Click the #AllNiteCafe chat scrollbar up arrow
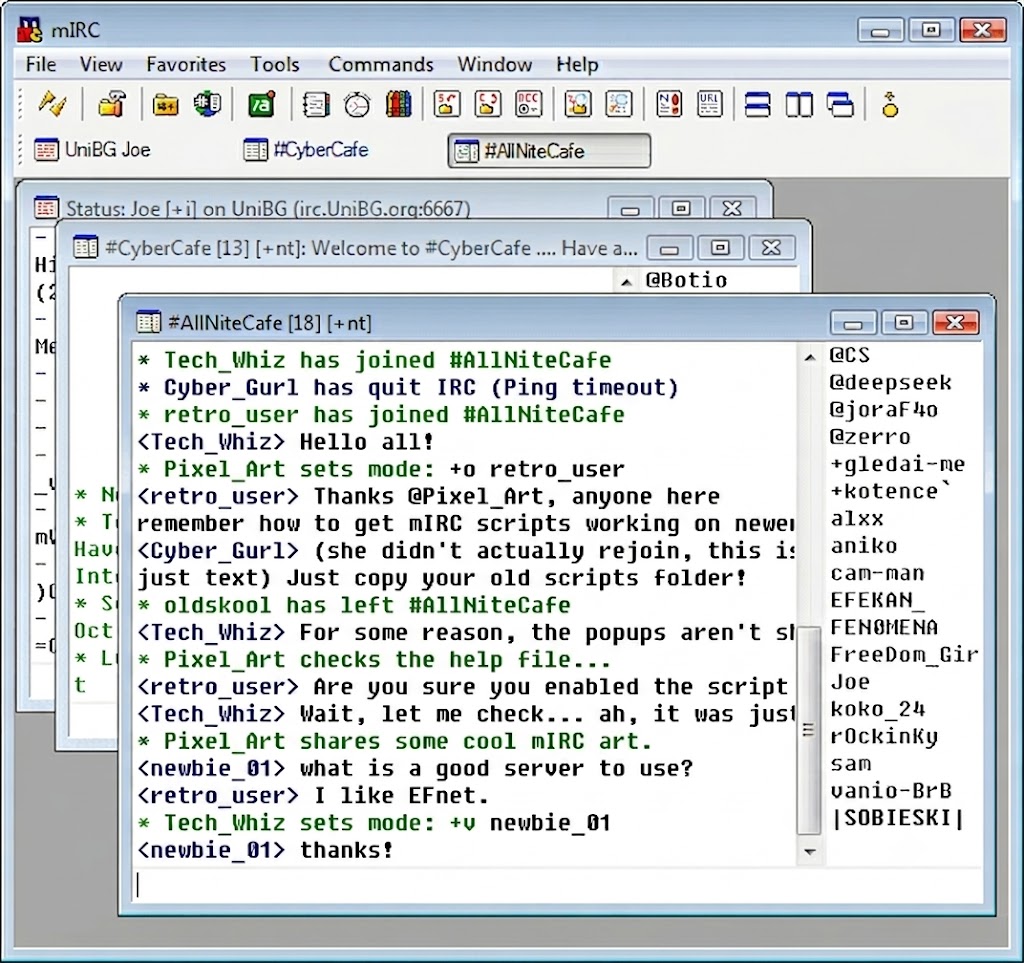The width and height of the screenshot is (1024, 963). [x=810, y=356]
